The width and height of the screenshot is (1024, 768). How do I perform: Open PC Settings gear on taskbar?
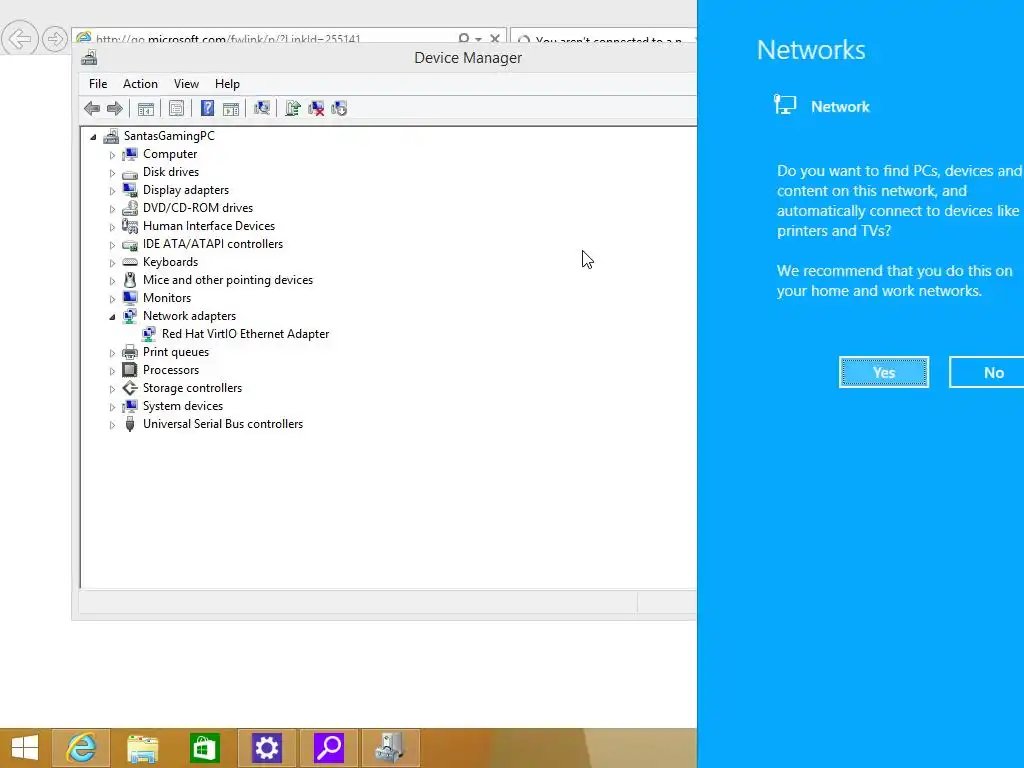(x=266, y=748)
